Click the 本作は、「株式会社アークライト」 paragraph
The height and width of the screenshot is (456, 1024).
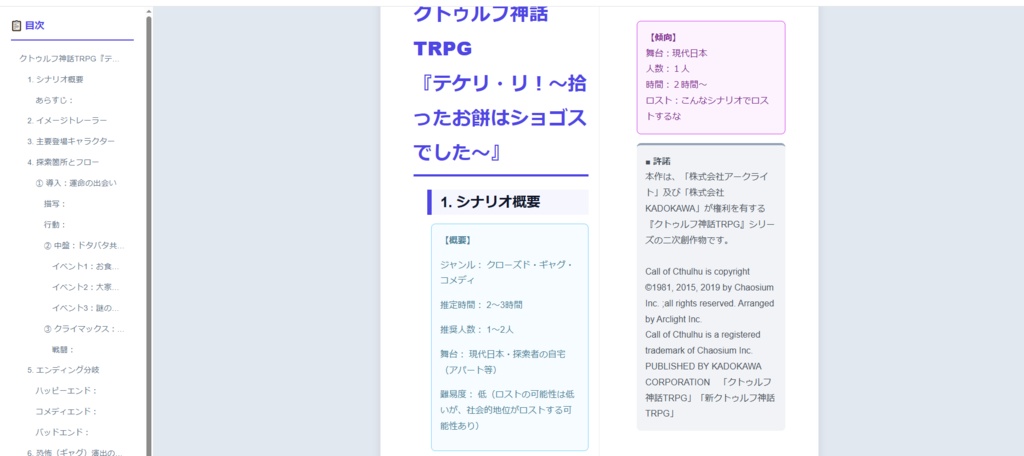(708, 208)
